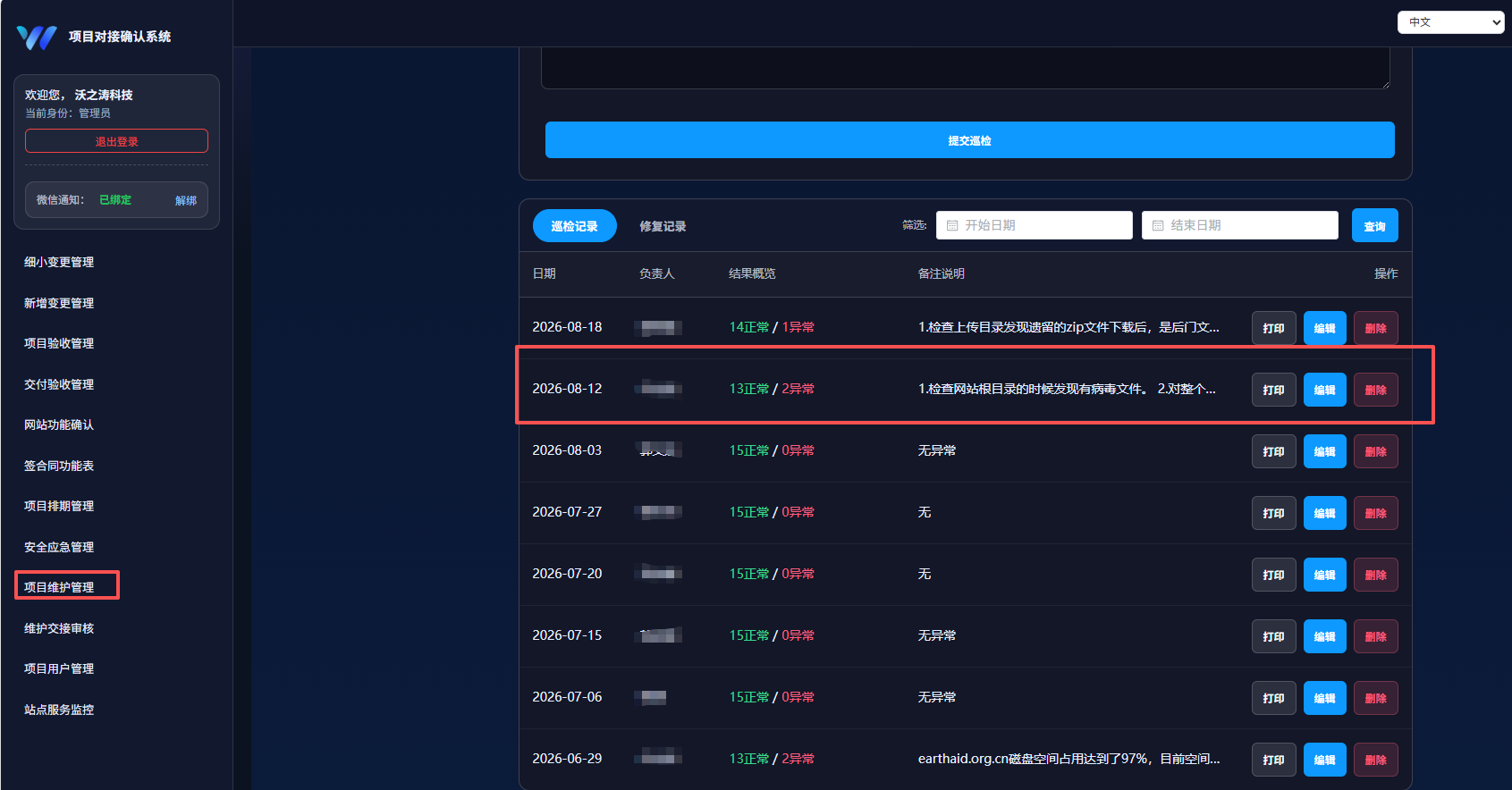Click the 2026-08-18 remark about zip文件
Screen dimensions: 1512x790
point(1069,327)
